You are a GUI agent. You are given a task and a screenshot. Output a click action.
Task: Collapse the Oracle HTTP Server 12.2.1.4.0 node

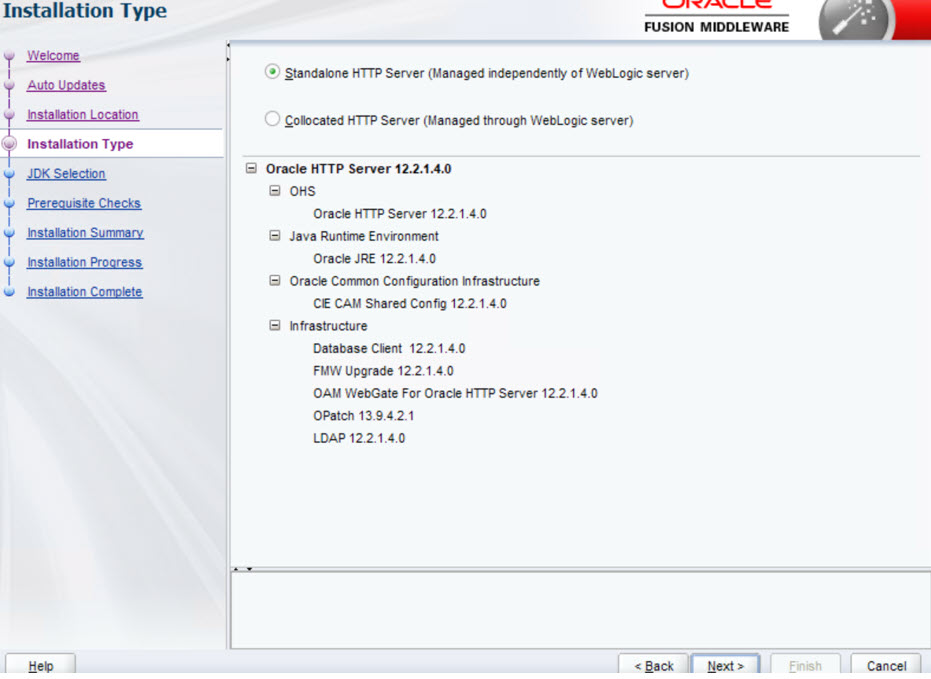(250, 168)
